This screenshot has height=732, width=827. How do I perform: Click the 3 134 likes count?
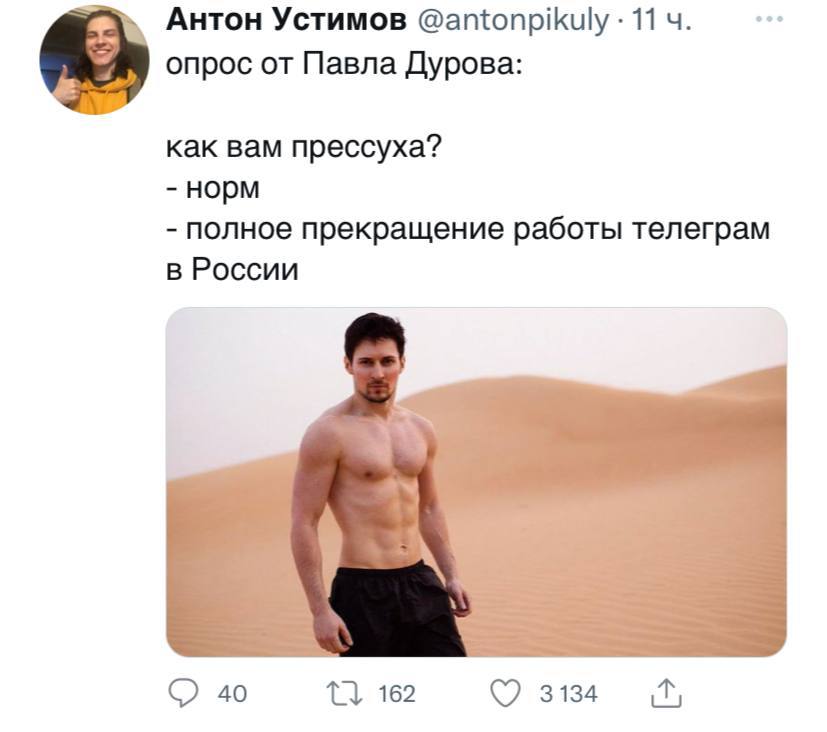(x=568, y=694)
